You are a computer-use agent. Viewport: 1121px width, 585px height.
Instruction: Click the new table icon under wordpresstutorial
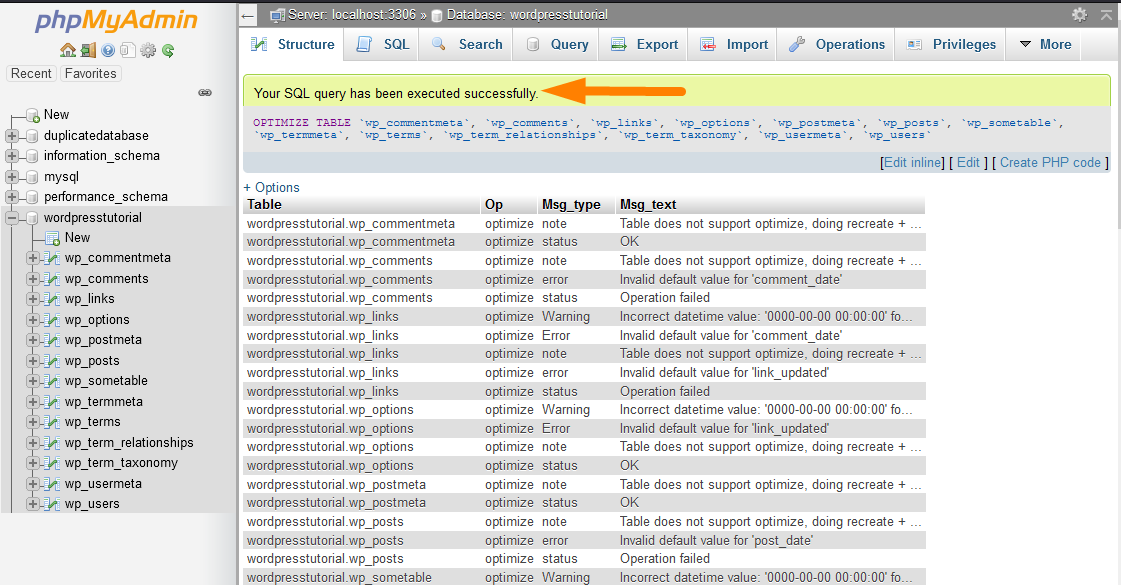pyautogui.click(x=52, y=237)
